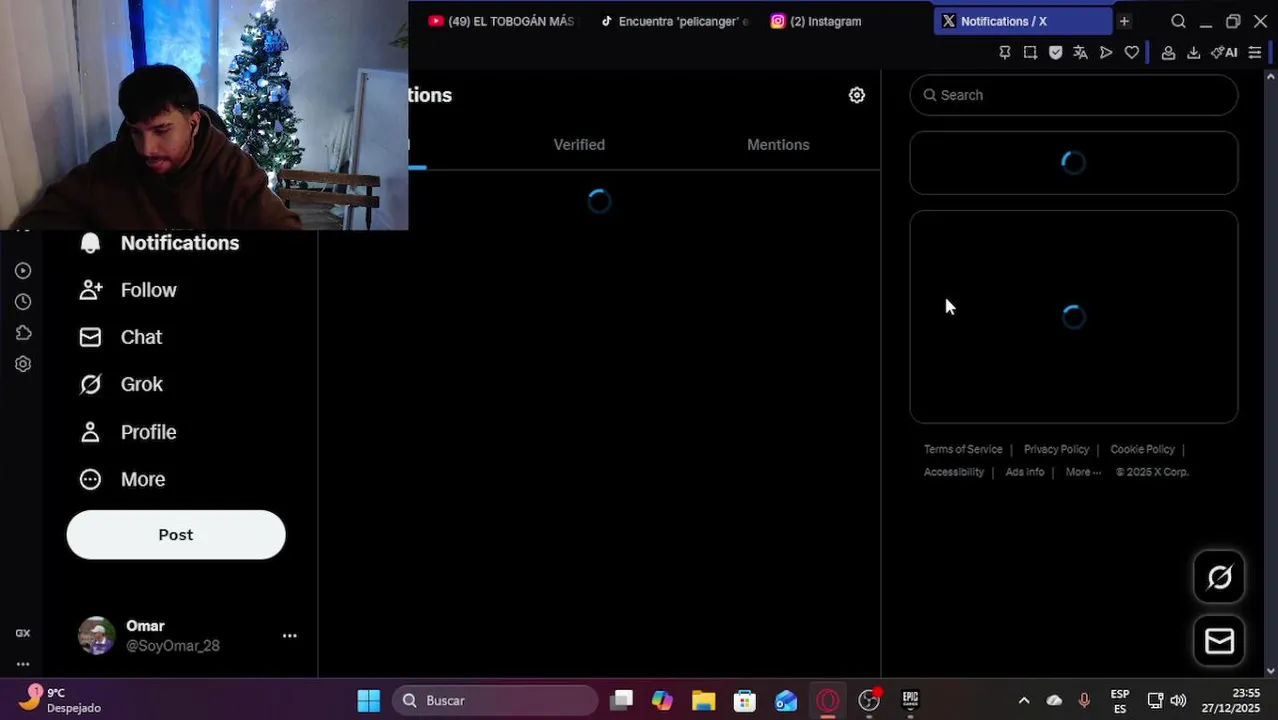
Task: Open Opera sidebar player icon
Action: (x=23, y=271)
